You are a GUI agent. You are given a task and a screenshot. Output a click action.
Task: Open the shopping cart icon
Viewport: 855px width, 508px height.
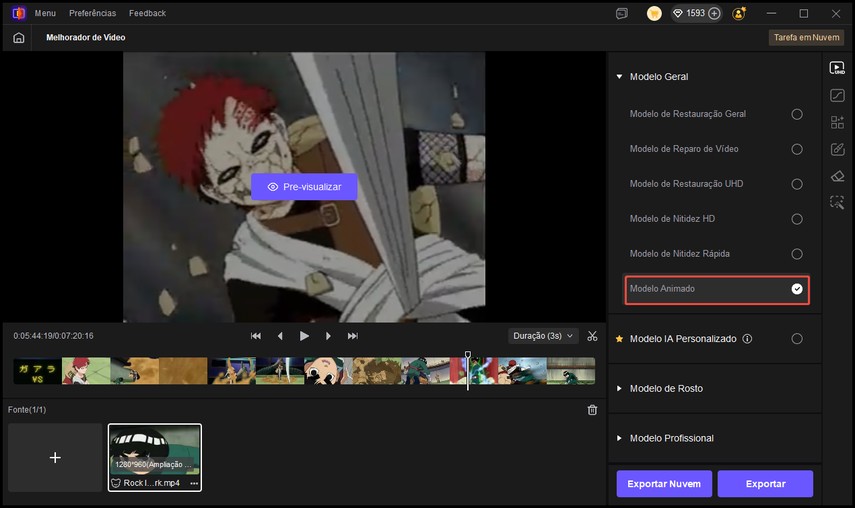tap(654, 14)
